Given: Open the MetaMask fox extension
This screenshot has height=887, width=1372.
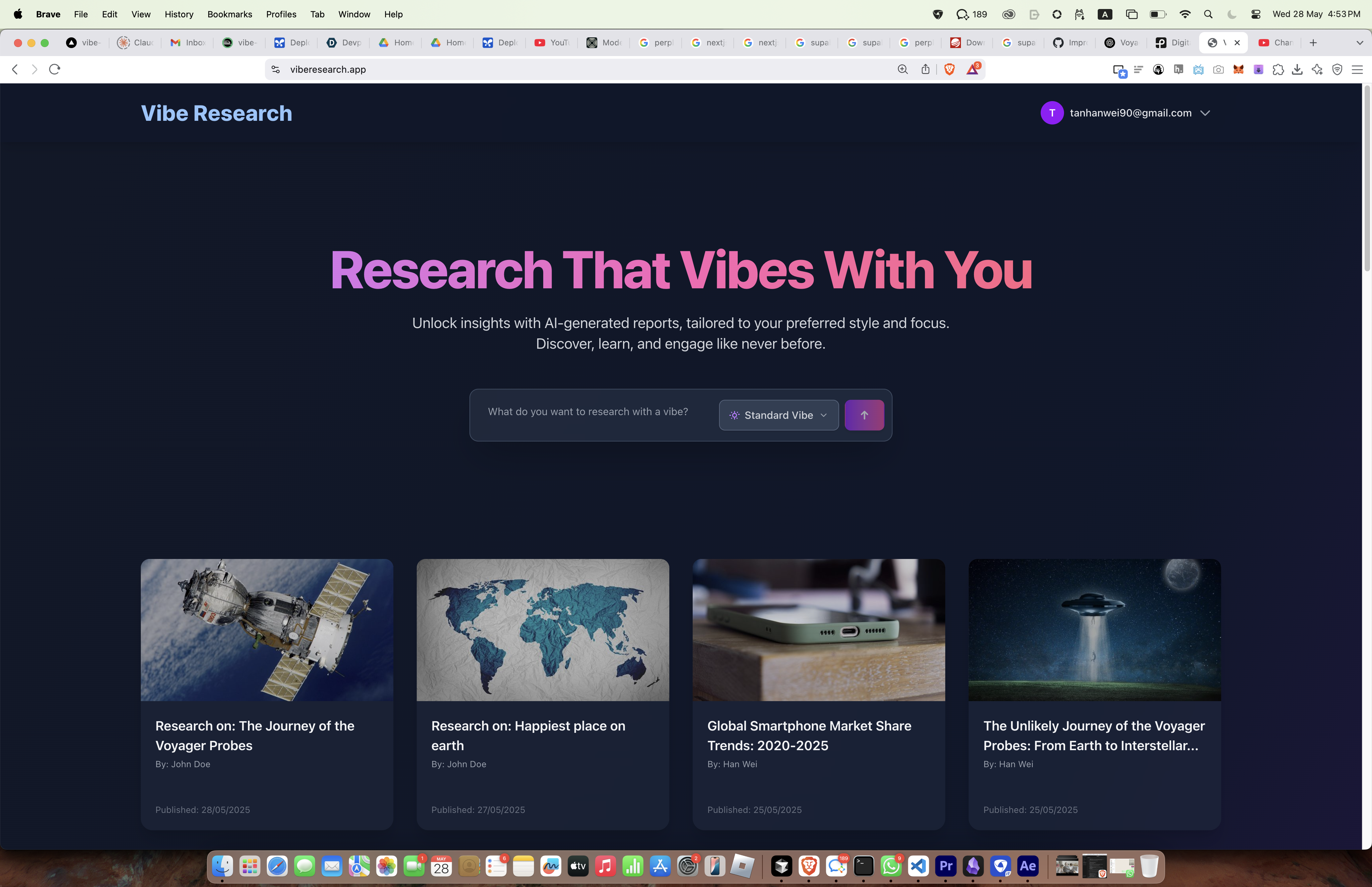Looking at the screenshot, I should [x=1238, y=70].
